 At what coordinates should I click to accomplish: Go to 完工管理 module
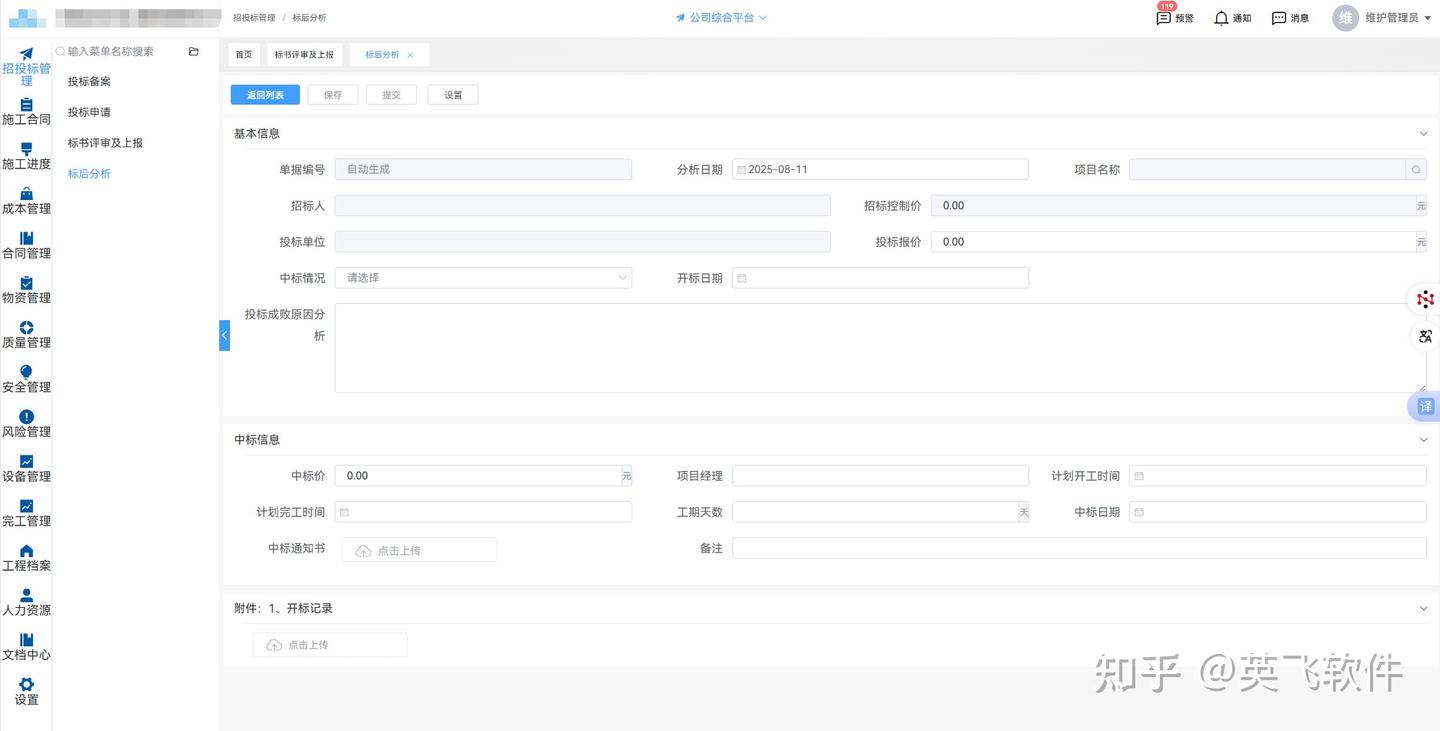click(x=26, y=513)
